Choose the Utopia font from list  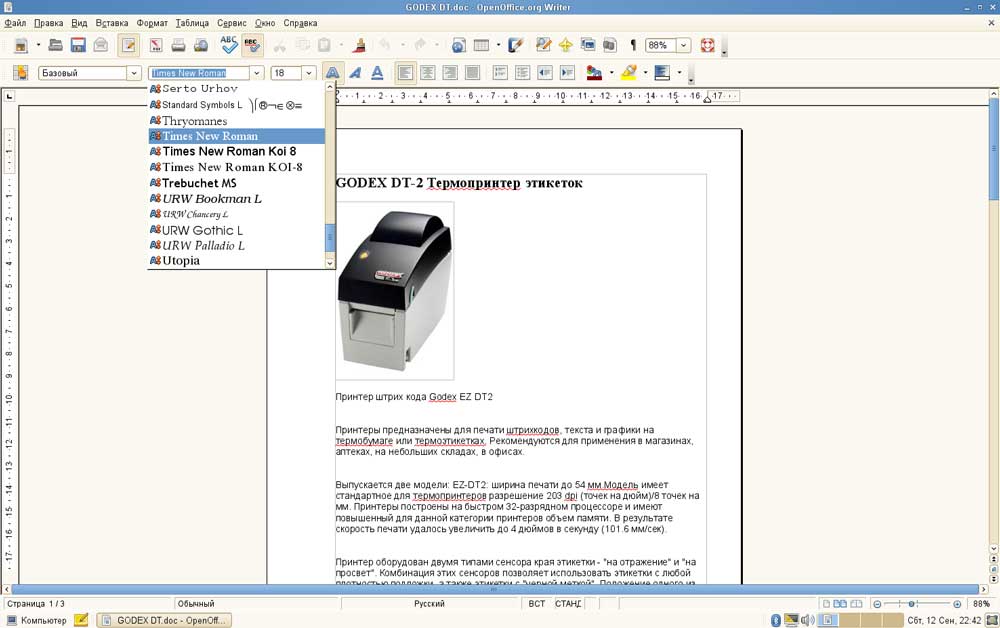181,261
